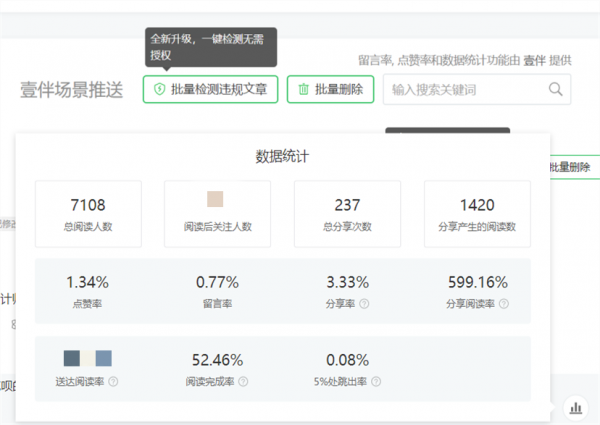The width and height of the screenshot is (600, 425).
Task: Select the 1420 share-generated reads value
Action: pos(477,205)
